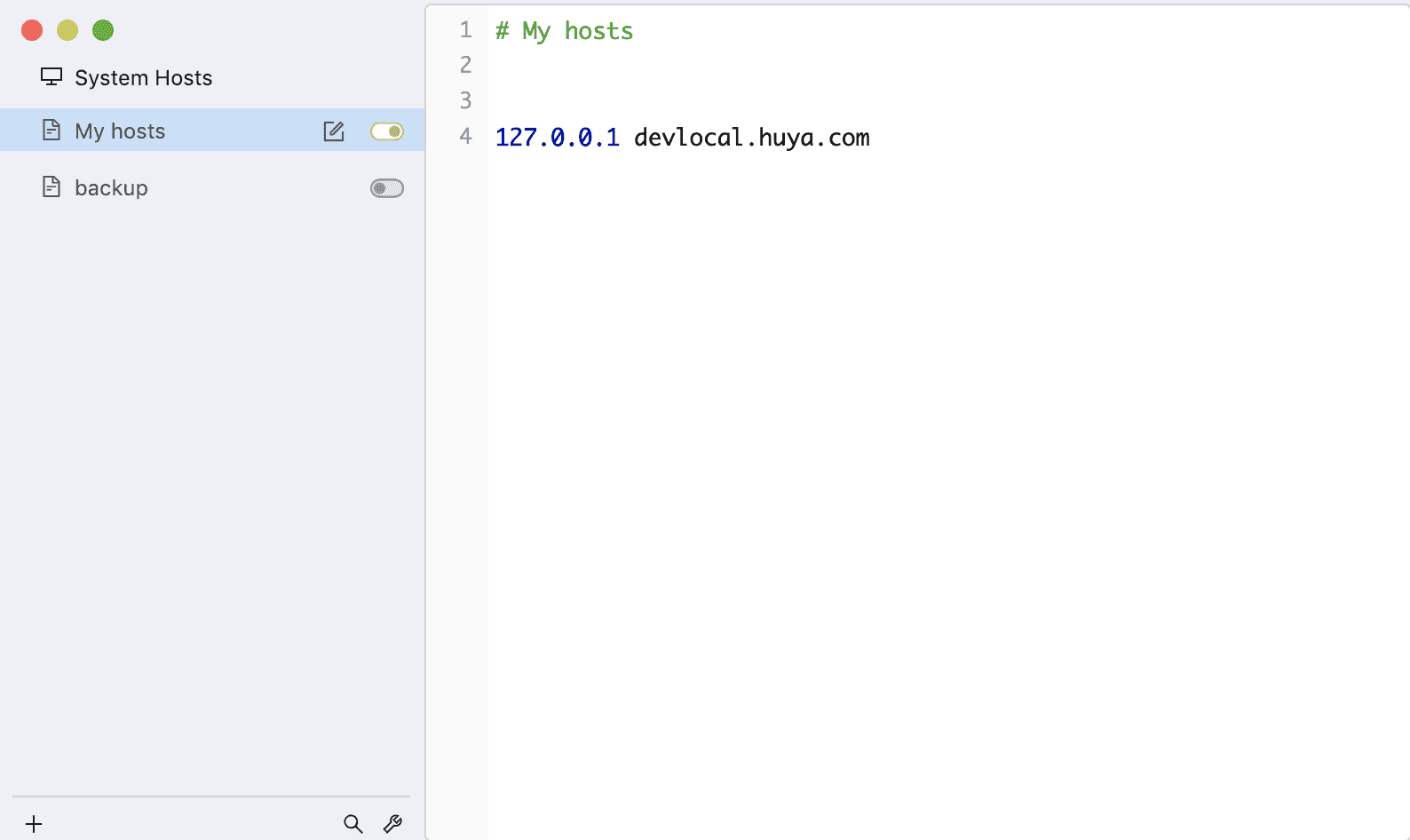The height and width of the screenshot is (840, 1410).
Task: Open preferences via the wrench icon
Action: click(392, 824)
